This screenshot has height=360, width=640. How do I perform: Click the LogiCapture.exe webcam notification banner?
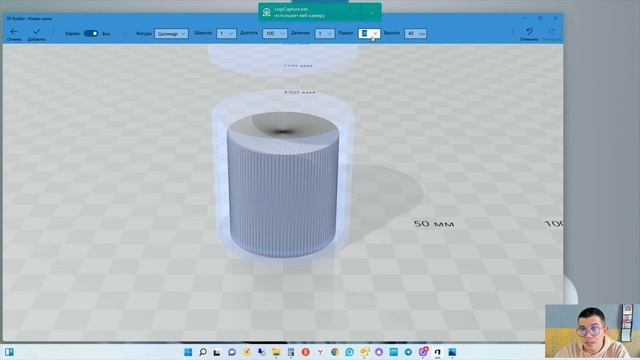click(320, 12)
